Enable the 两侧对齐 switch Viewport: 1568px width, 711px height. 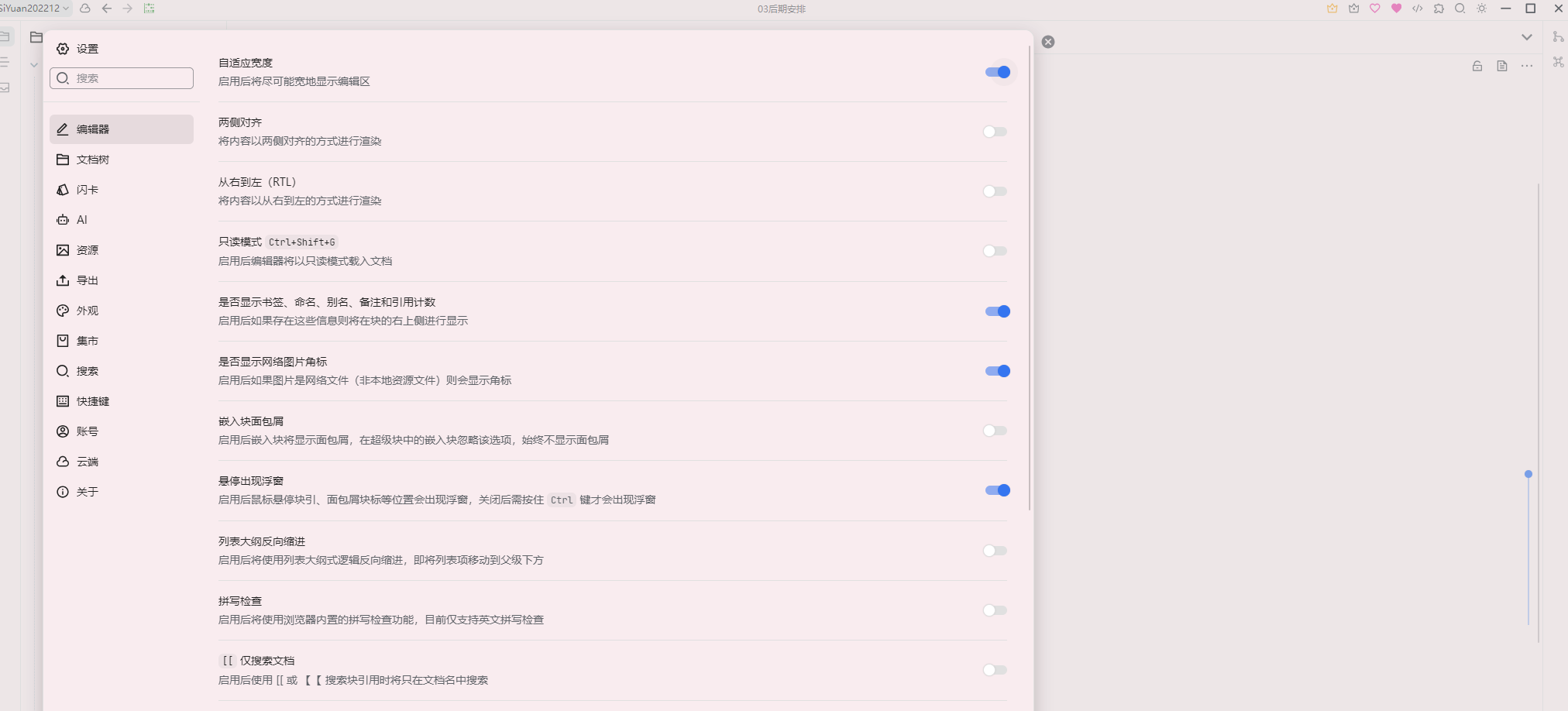tap(995, 132)
